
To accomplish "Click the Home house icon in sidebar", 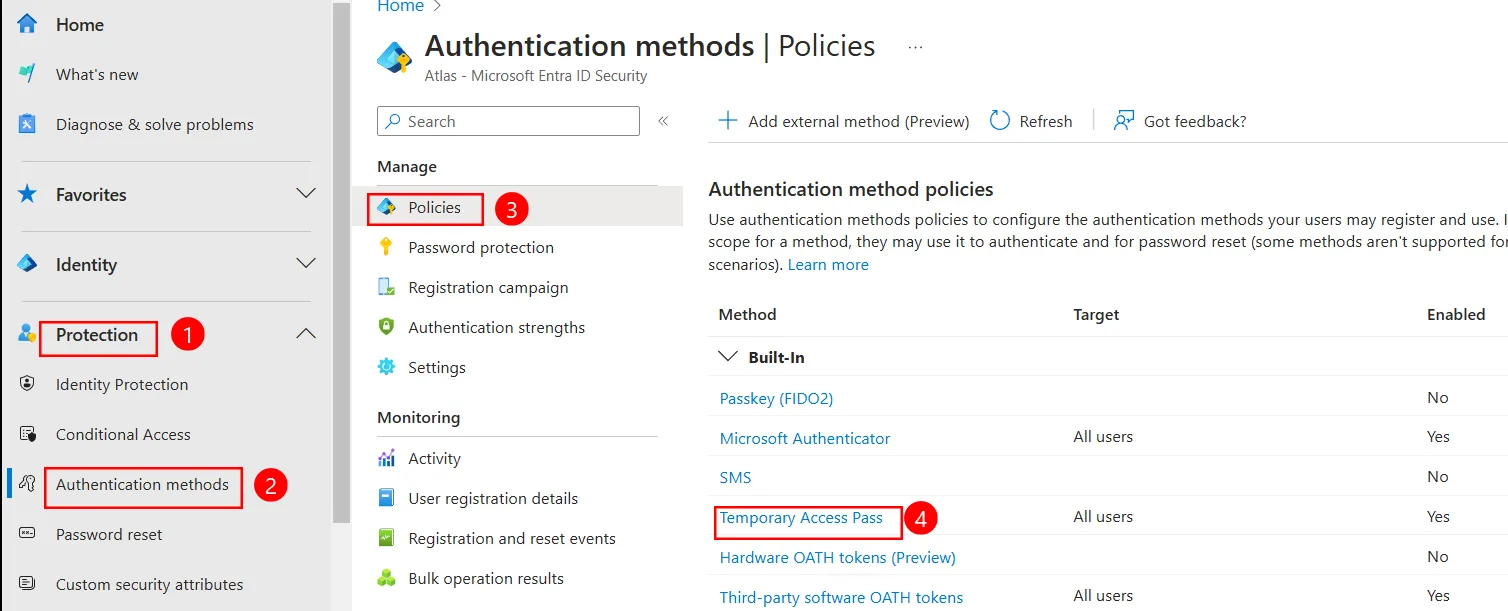I will coord(27,24).
